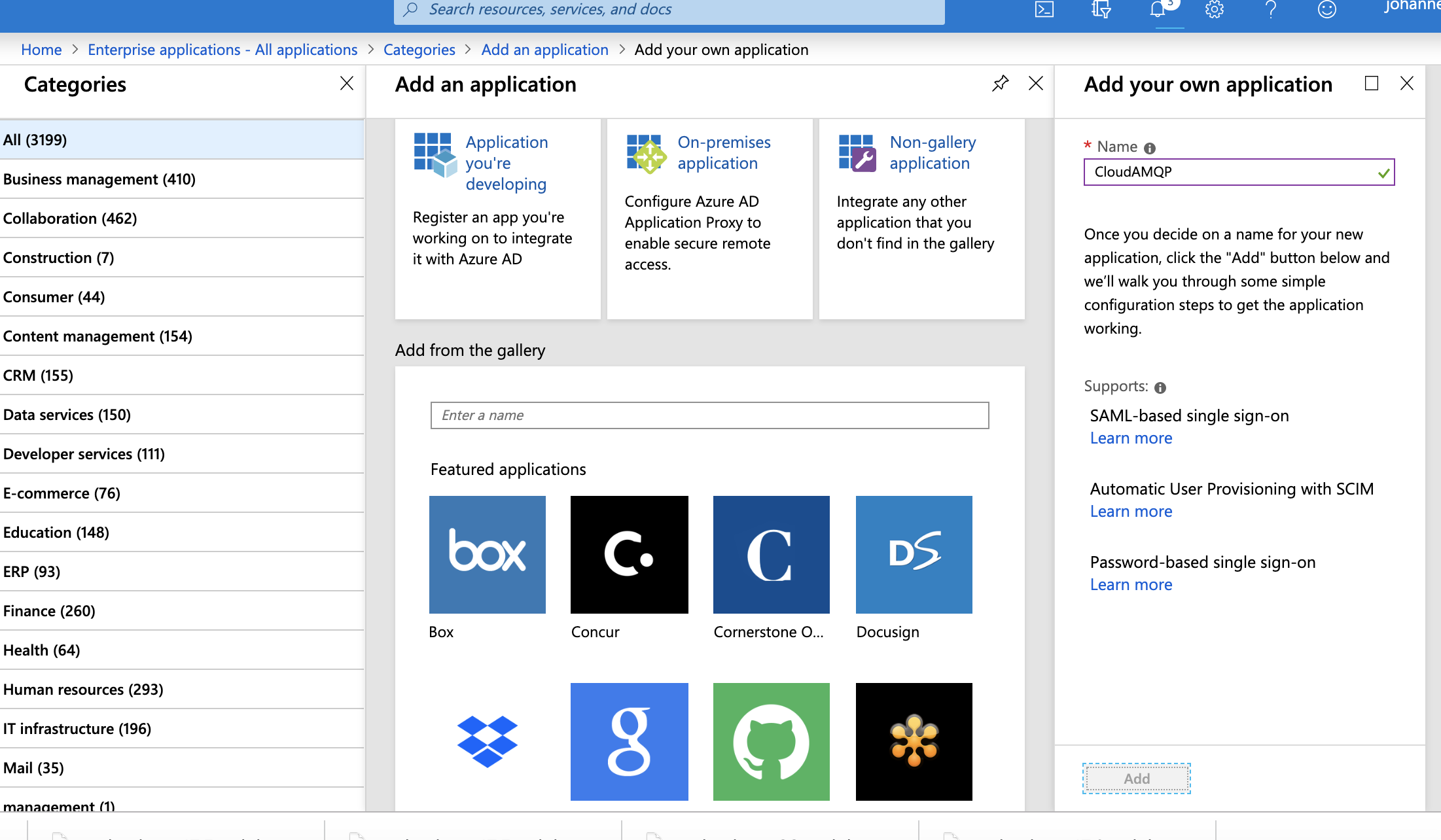The image size is (1441, 840).
Task: Click the gallery Enter a name search box
Action: [x=709, y=415]
